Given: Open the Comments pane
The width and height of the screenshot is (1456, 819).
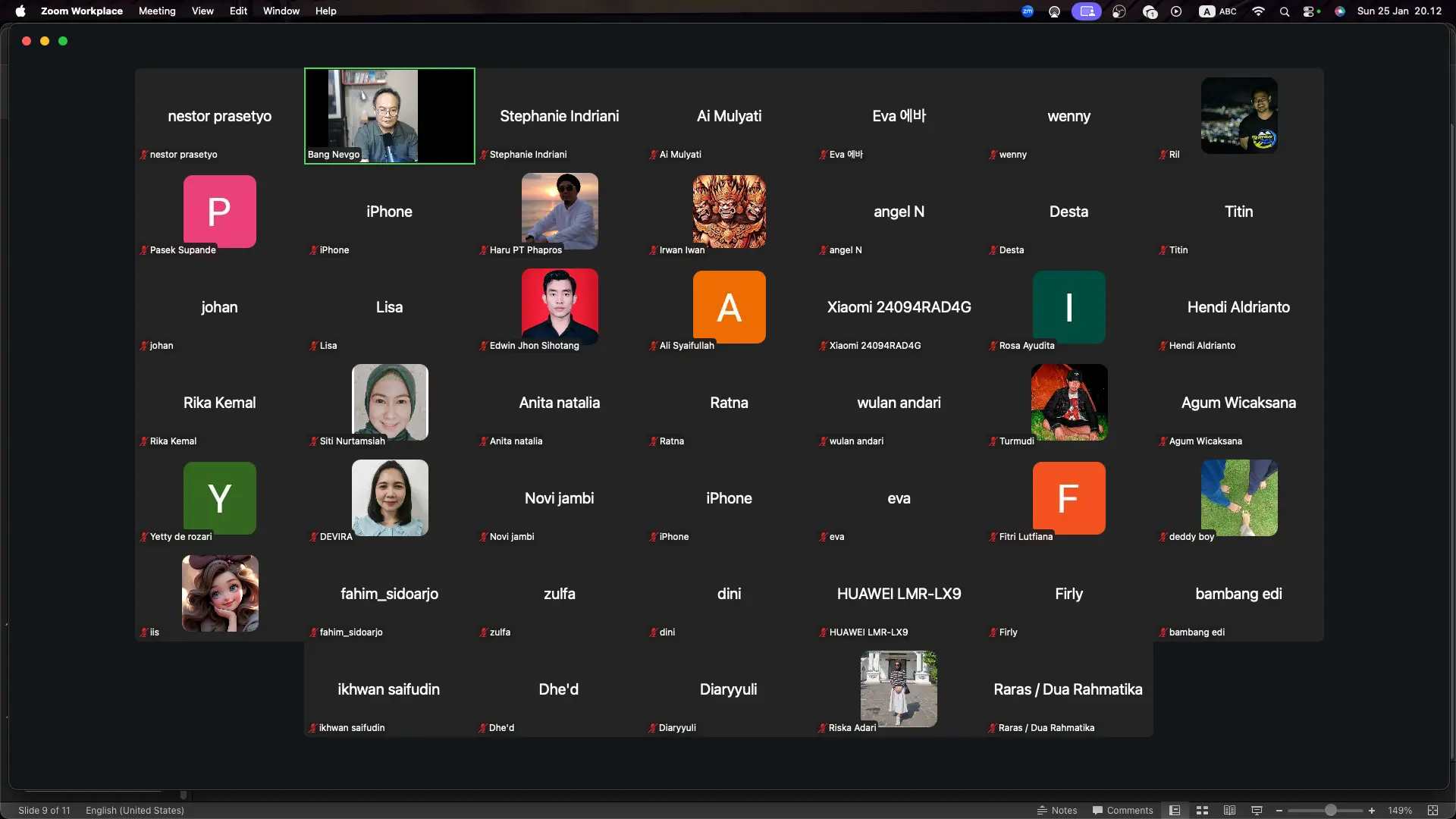Looking at the screenshot, I should 1122,810.
